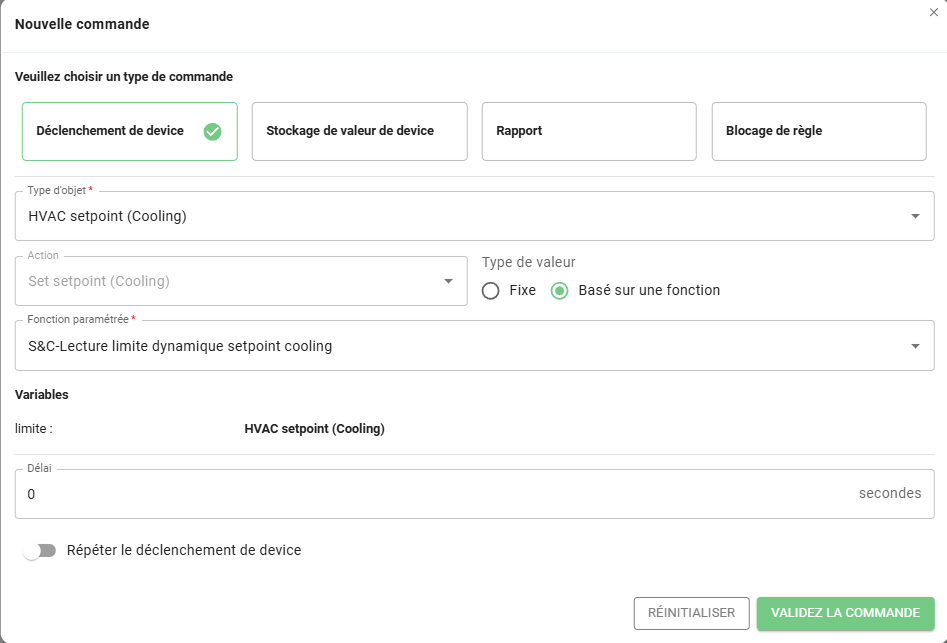
Task: Click the Action field dropdown arrow
Action: pos(448,281)
